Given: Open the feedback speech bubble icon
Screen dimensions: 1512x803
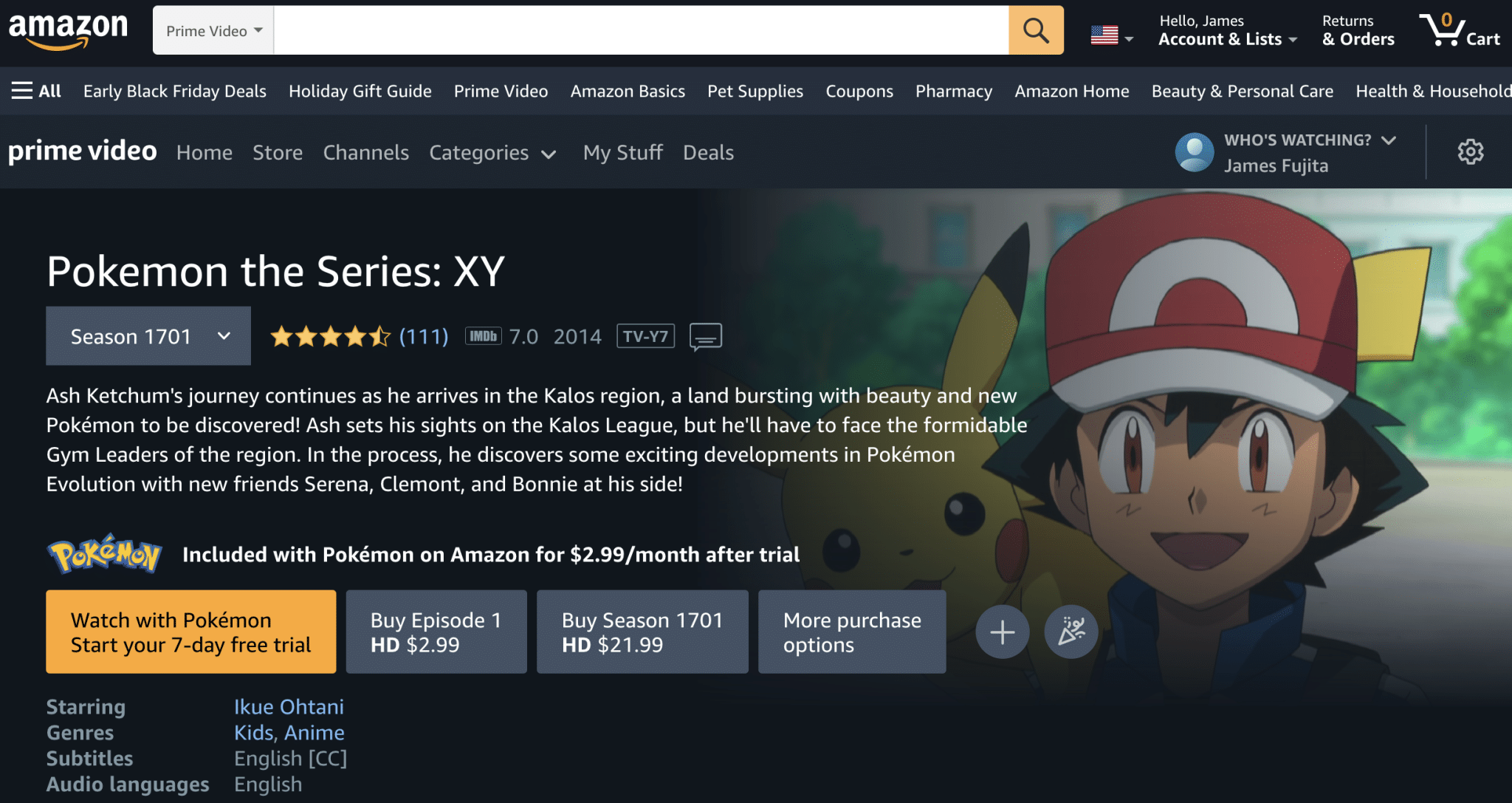Looking at the screenshot, I should point(705,336).
